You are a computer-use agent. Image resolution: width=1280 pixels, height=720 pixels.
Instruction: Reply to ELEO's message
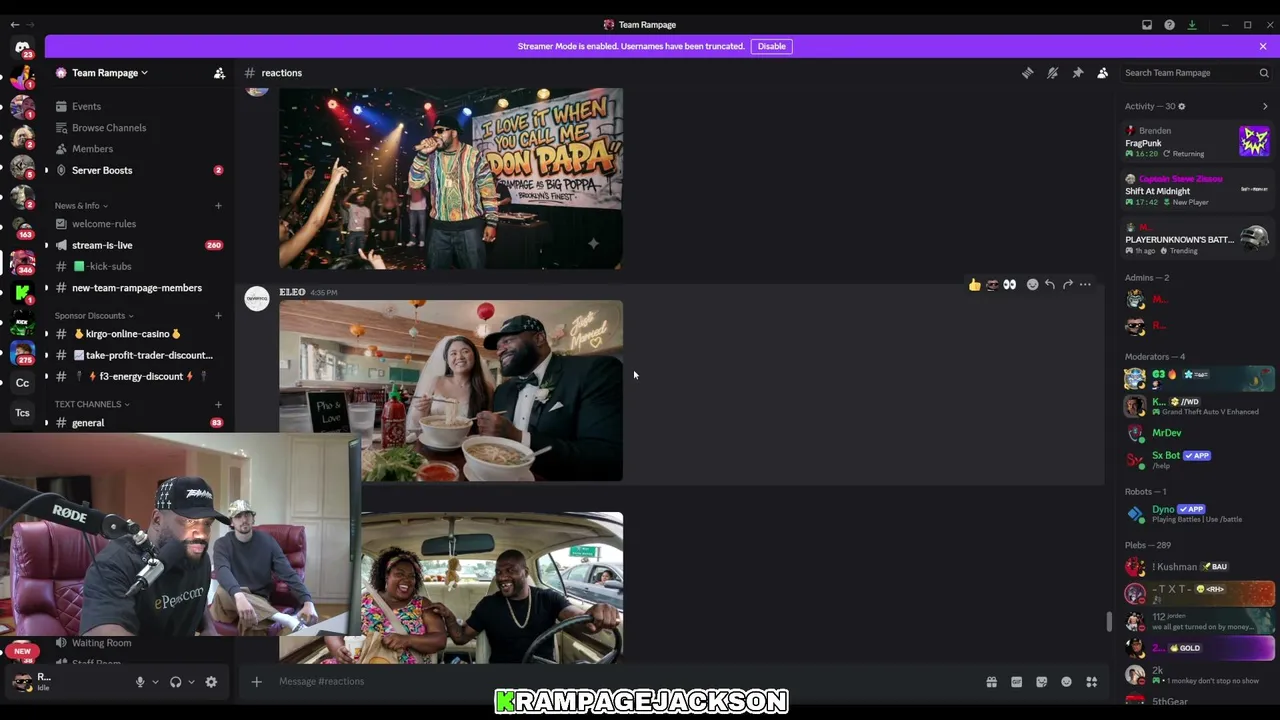1050,285
